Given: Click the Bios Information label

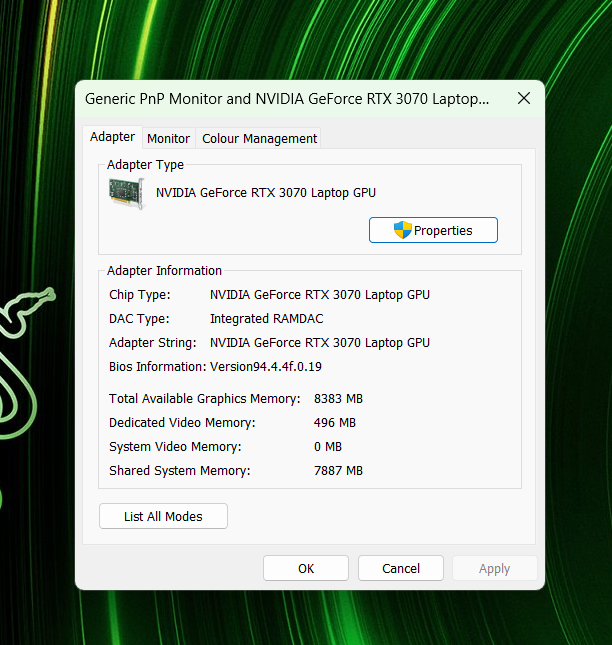Looking at the screenshot, I should point(158,366).
